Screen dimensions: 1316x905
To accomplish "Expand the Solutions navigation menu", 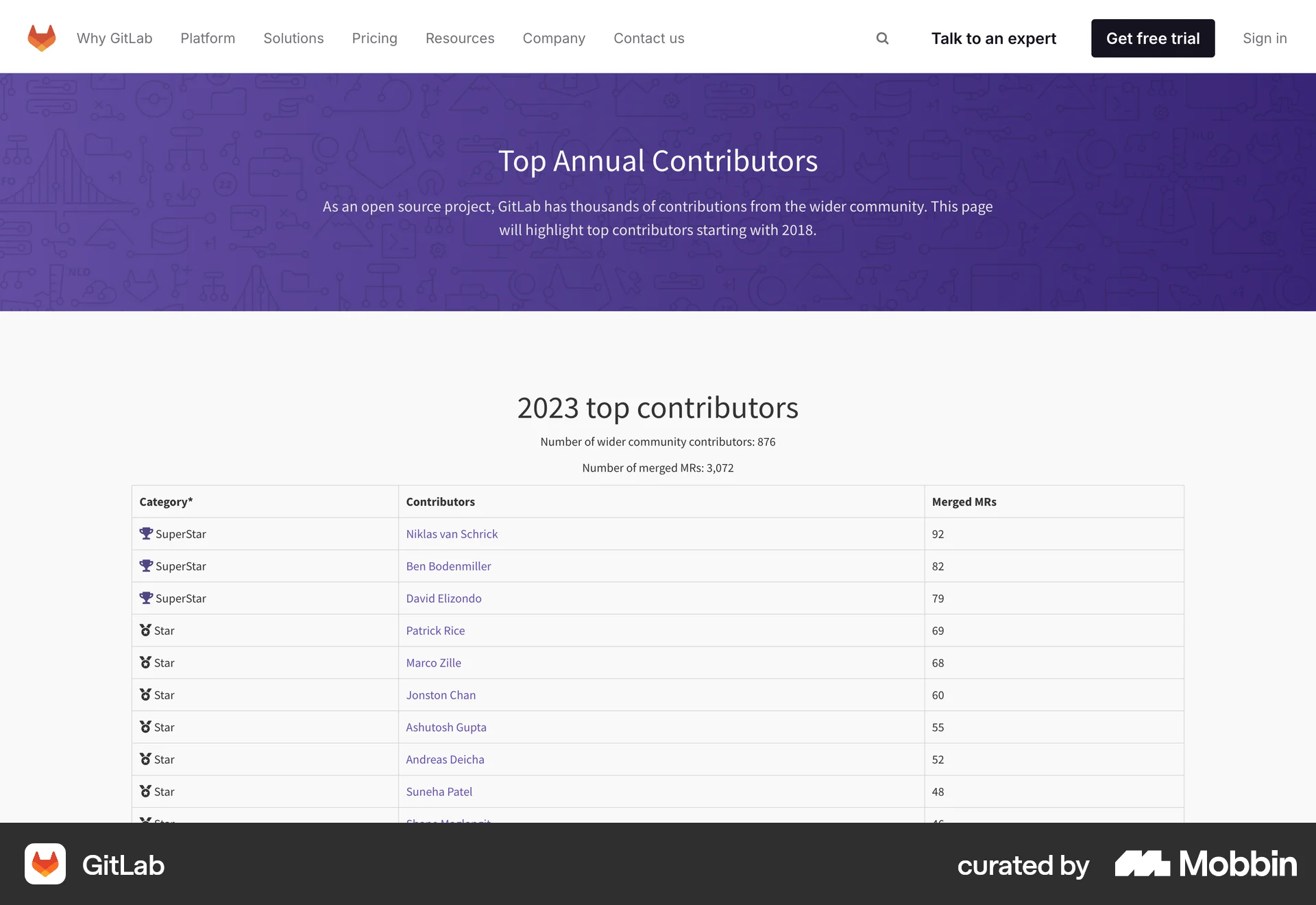I will click(293, 38).
